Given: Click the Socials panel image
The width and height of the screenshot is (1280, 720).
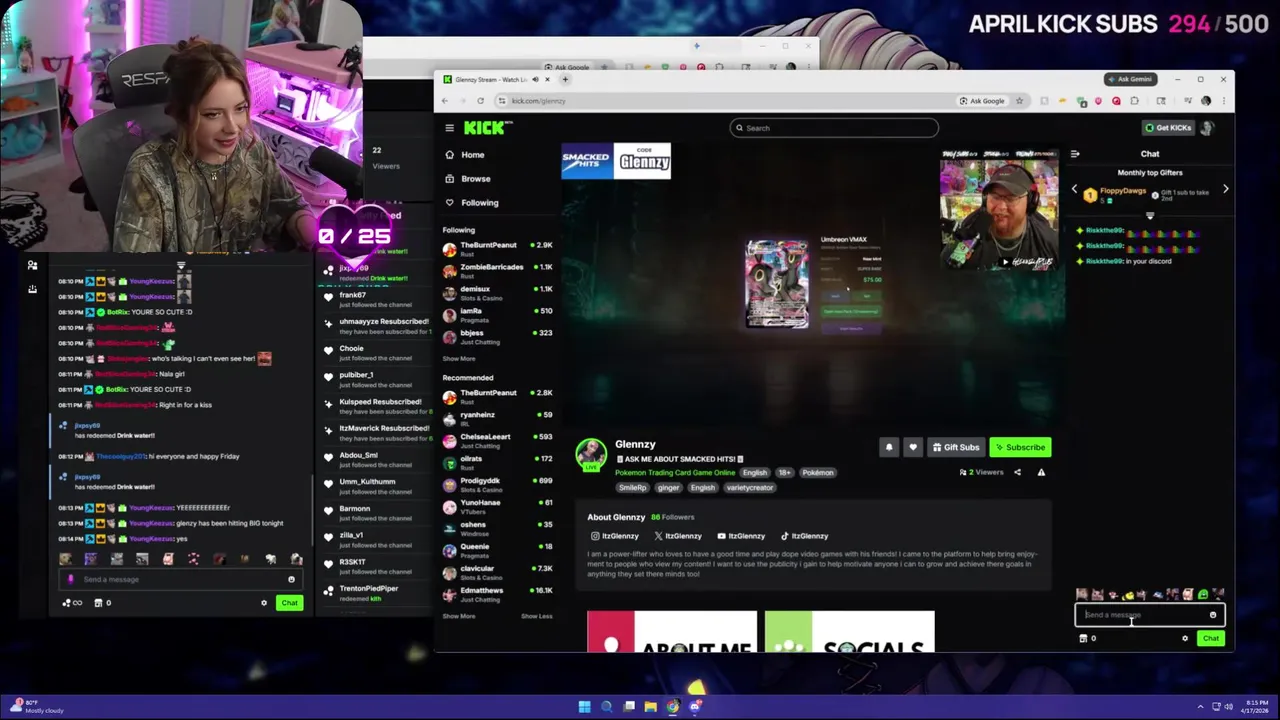Looking at the screenshot, I should click(x=849, y=631).
